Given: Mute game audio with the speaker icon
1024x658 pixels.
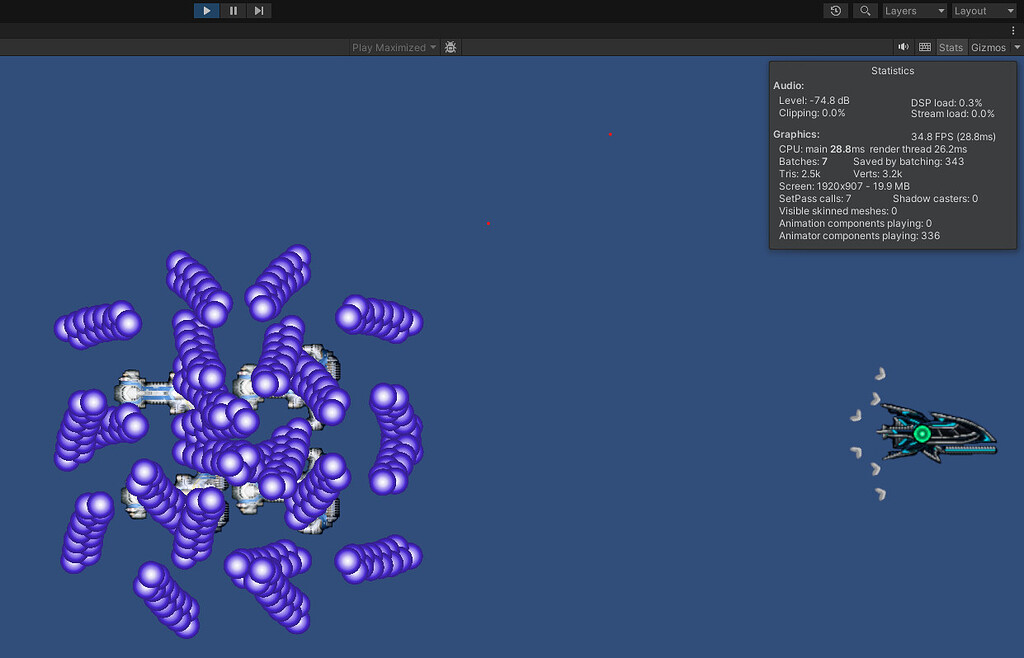Looking at the screenshot, I should (903, 46).
